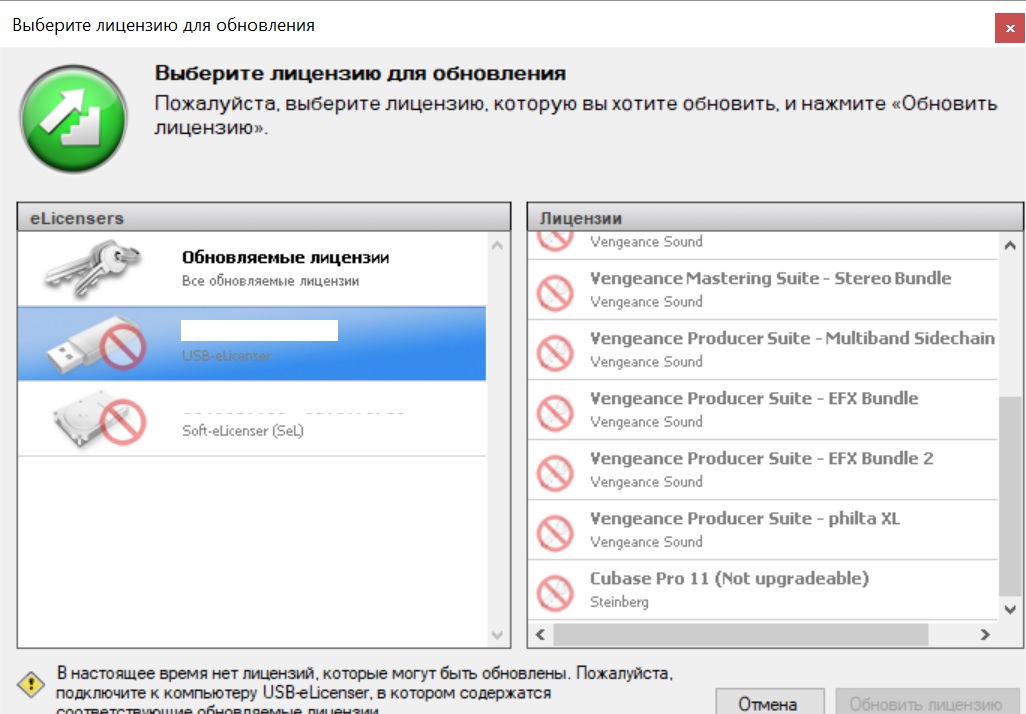Click the licenses list scroll up arrow

1010,245
